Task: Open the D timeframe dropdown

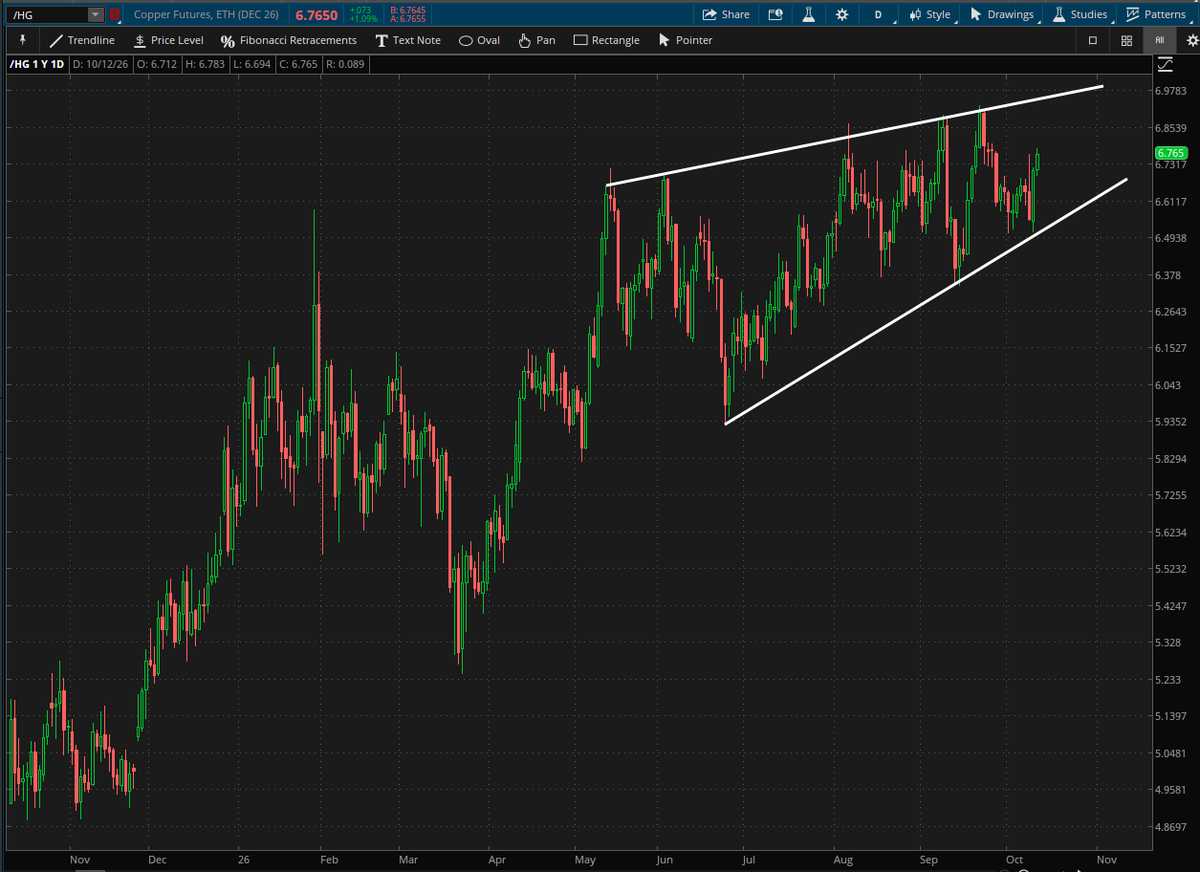Action: point(878,14)
